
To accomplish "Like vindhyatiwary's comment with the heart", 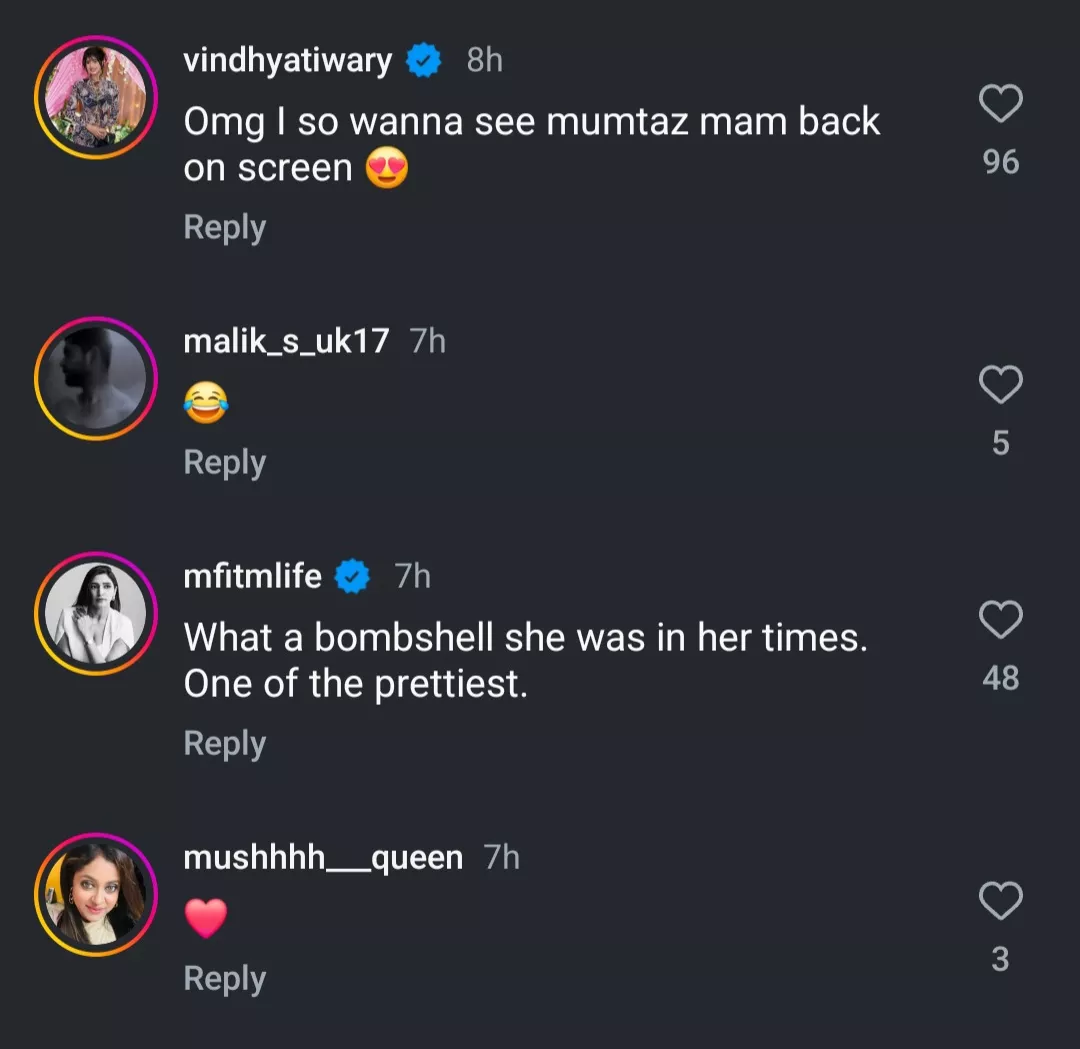I will pos(1000,104).
